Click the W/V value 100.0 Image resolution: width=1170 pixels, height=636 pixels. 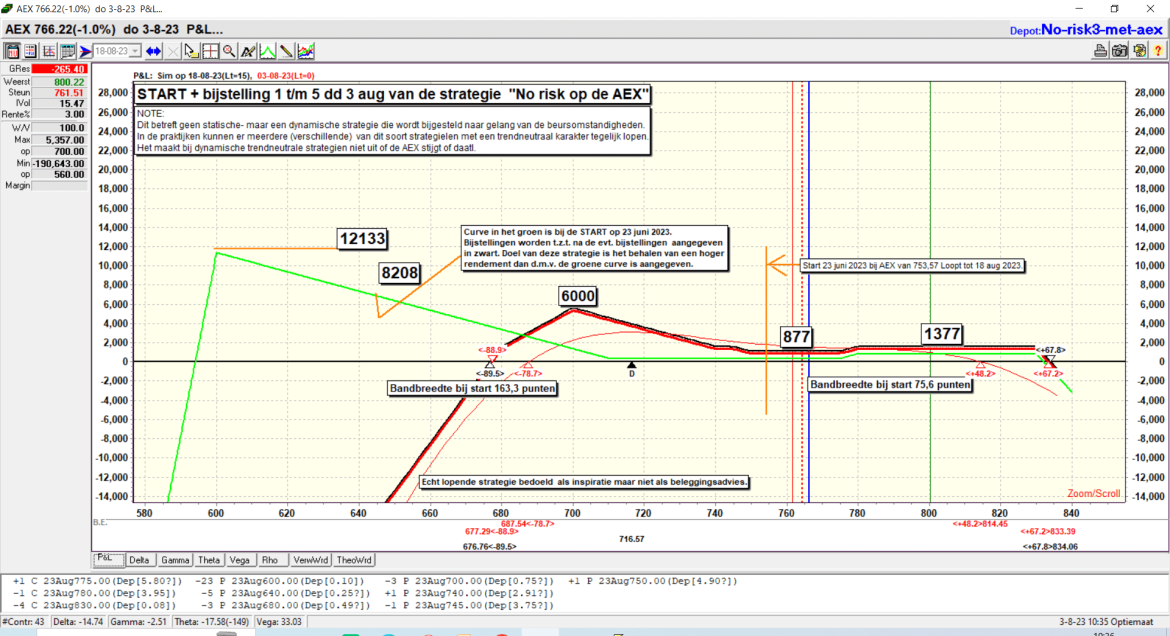(x=59, y=128)
